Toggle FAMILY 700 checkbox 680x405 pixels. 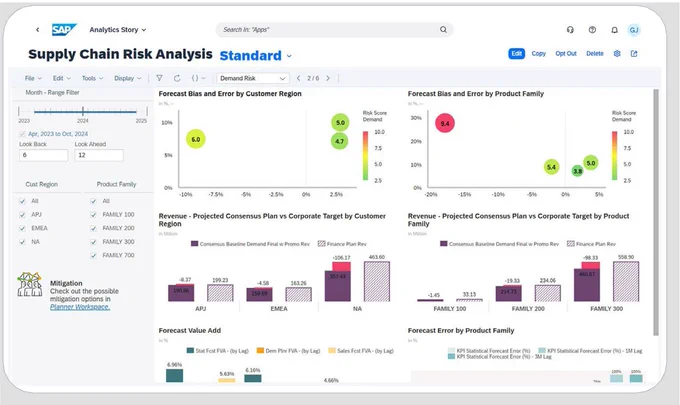(93, 255)
